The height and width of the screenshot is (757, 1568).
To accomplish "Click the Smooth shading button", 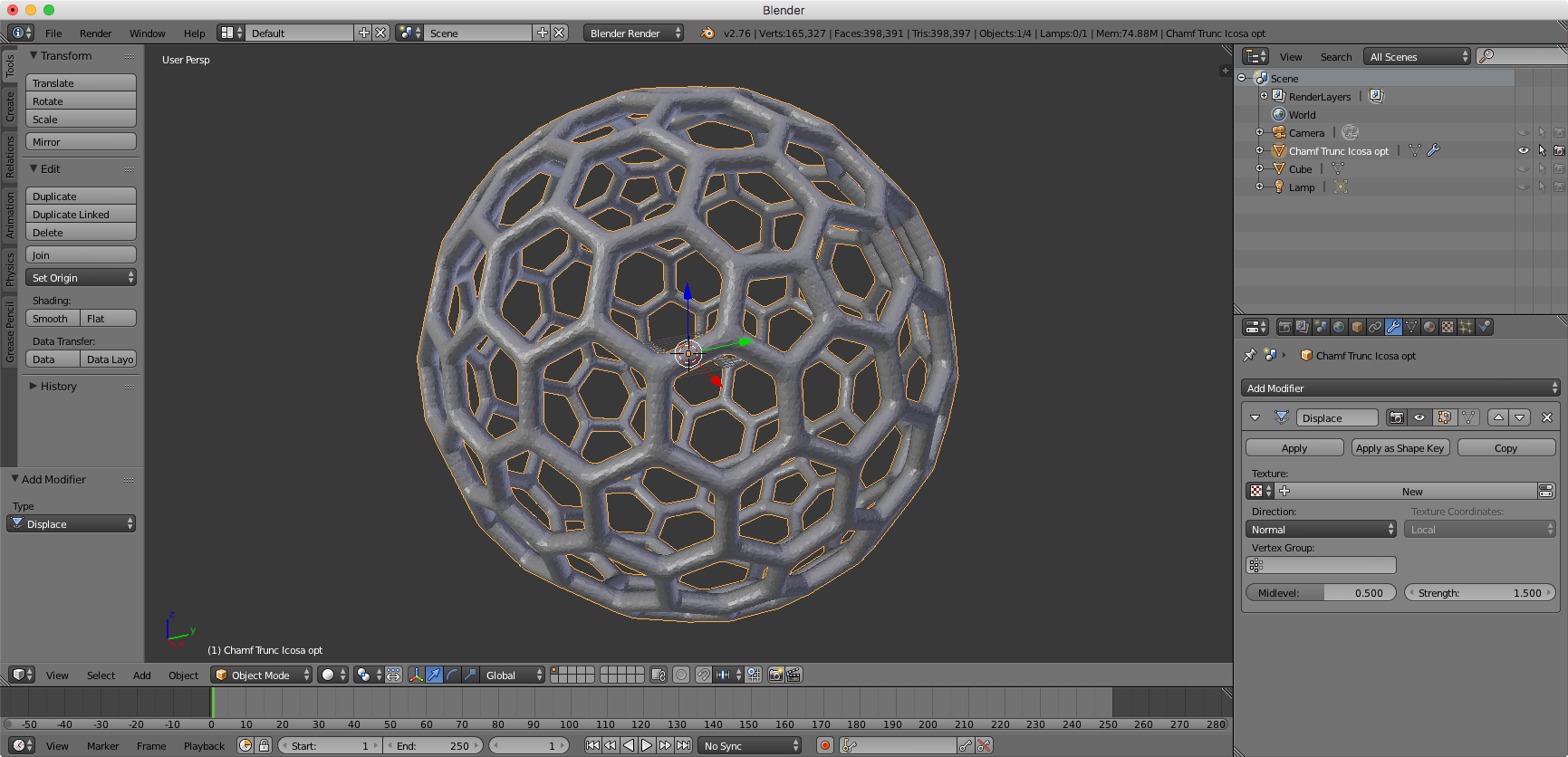I will 53,318.
